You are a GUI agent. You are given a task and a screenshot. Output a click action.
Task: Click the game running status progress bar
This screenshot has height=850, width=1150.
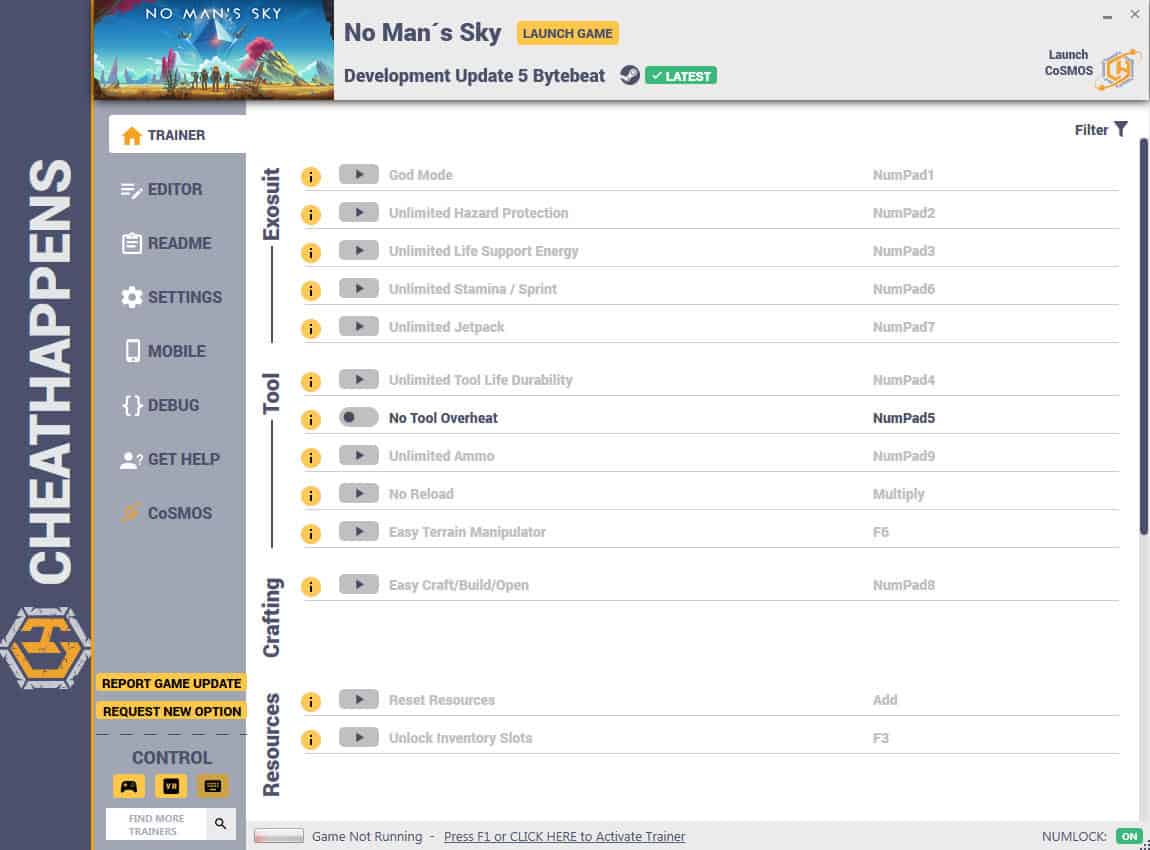279,836
